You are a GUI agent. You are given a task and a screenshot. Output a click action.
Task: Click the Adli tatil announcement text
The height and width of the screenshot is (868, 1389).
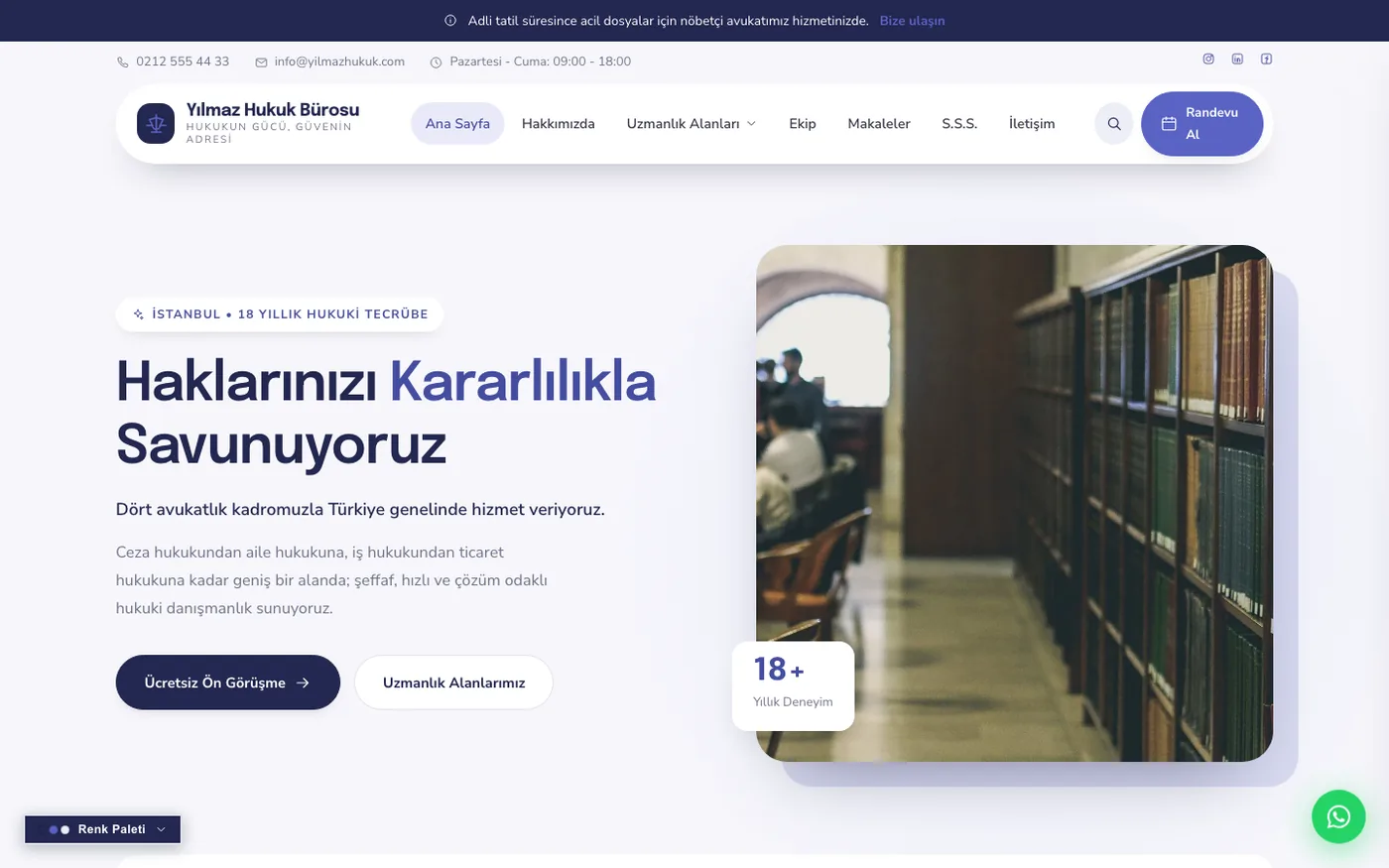click(669, 21)
